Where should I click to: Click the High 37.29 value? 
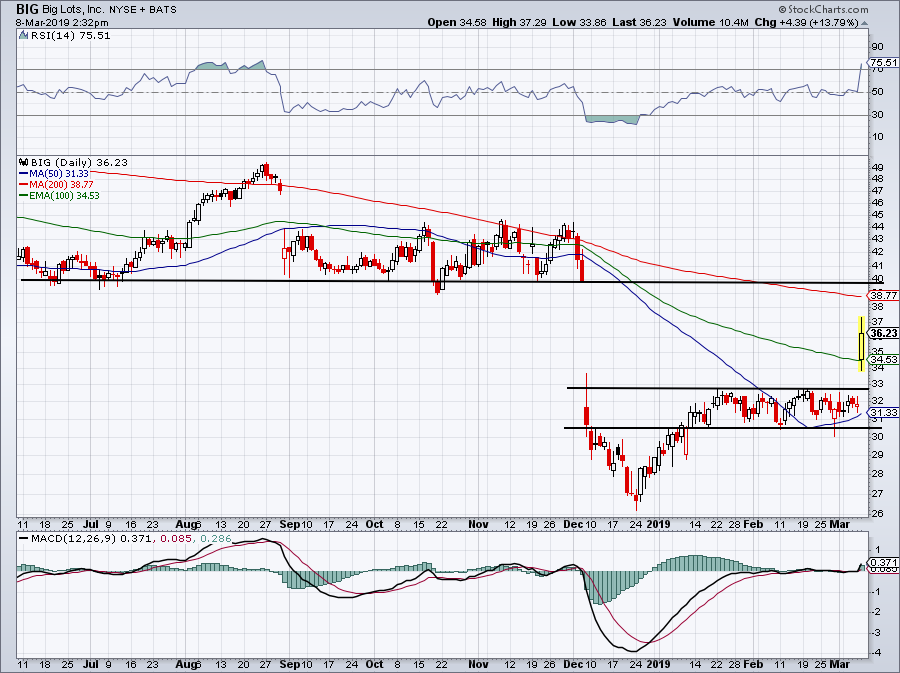click(519, 22)
